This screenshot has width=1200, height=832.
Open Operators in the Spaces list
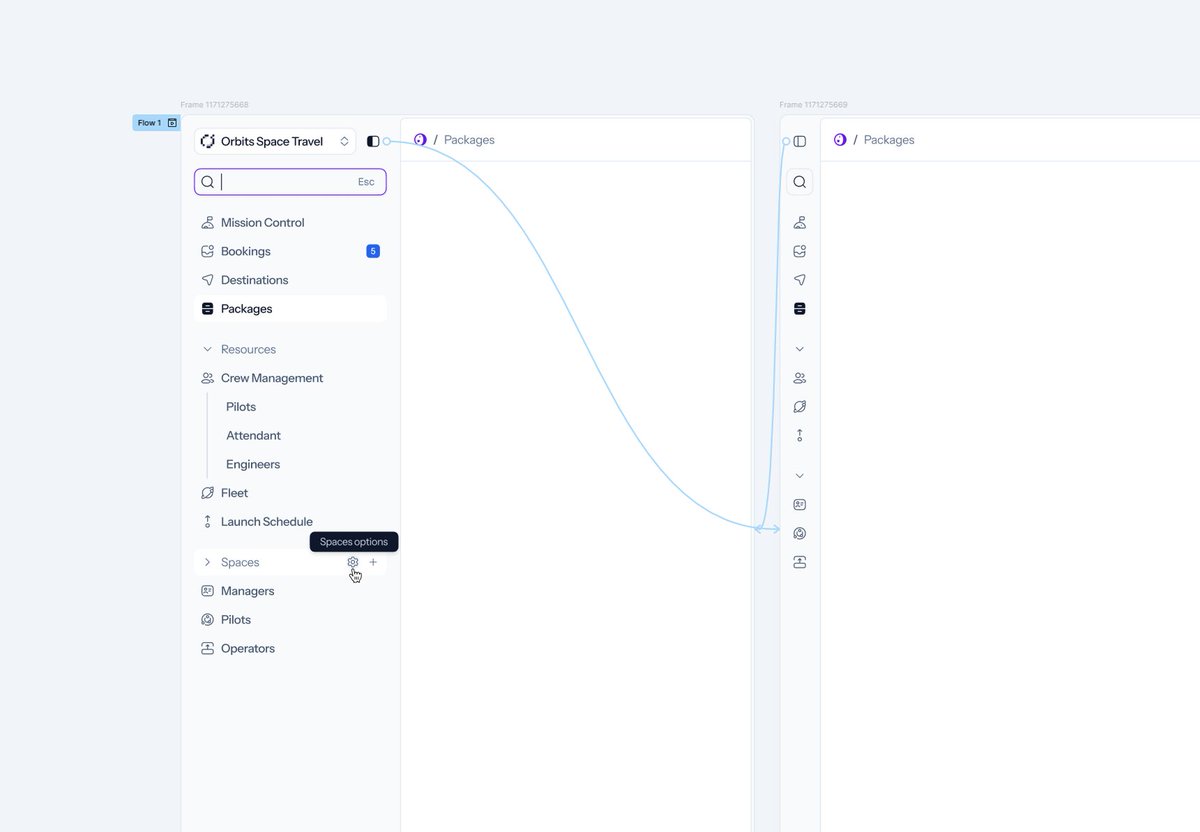pos(290,648)
